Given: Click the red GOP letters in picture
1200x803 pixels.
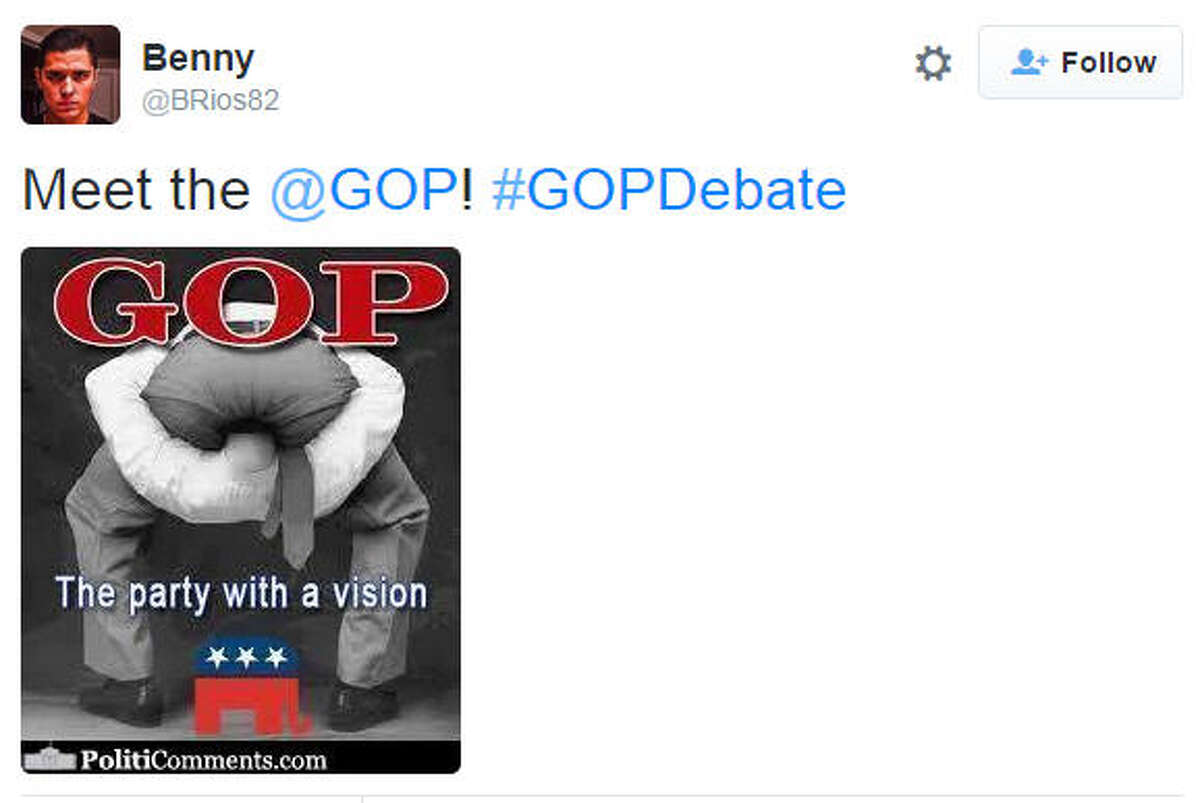Looking at the screenshot, I should (x=250, y=302).
